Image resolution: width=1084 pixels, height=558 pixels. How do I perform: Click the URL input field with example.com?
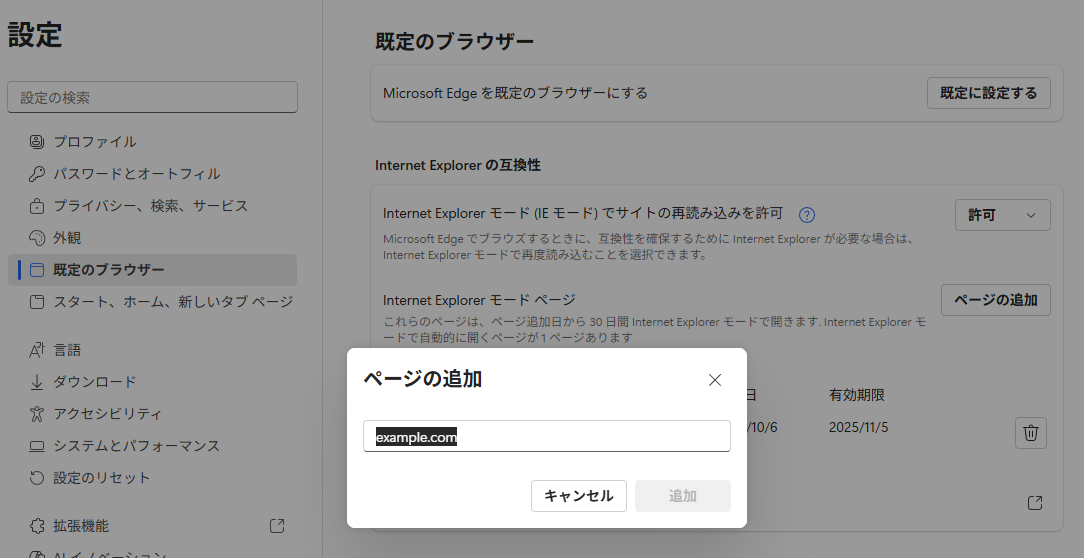coord(546,437)
